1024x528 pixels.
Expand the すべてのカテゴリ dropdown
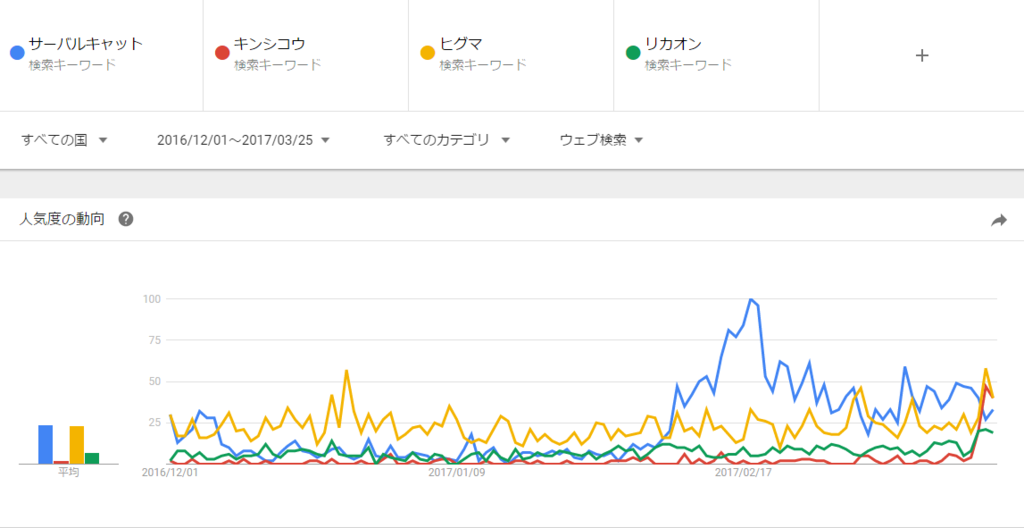click(x=447, y=140)
